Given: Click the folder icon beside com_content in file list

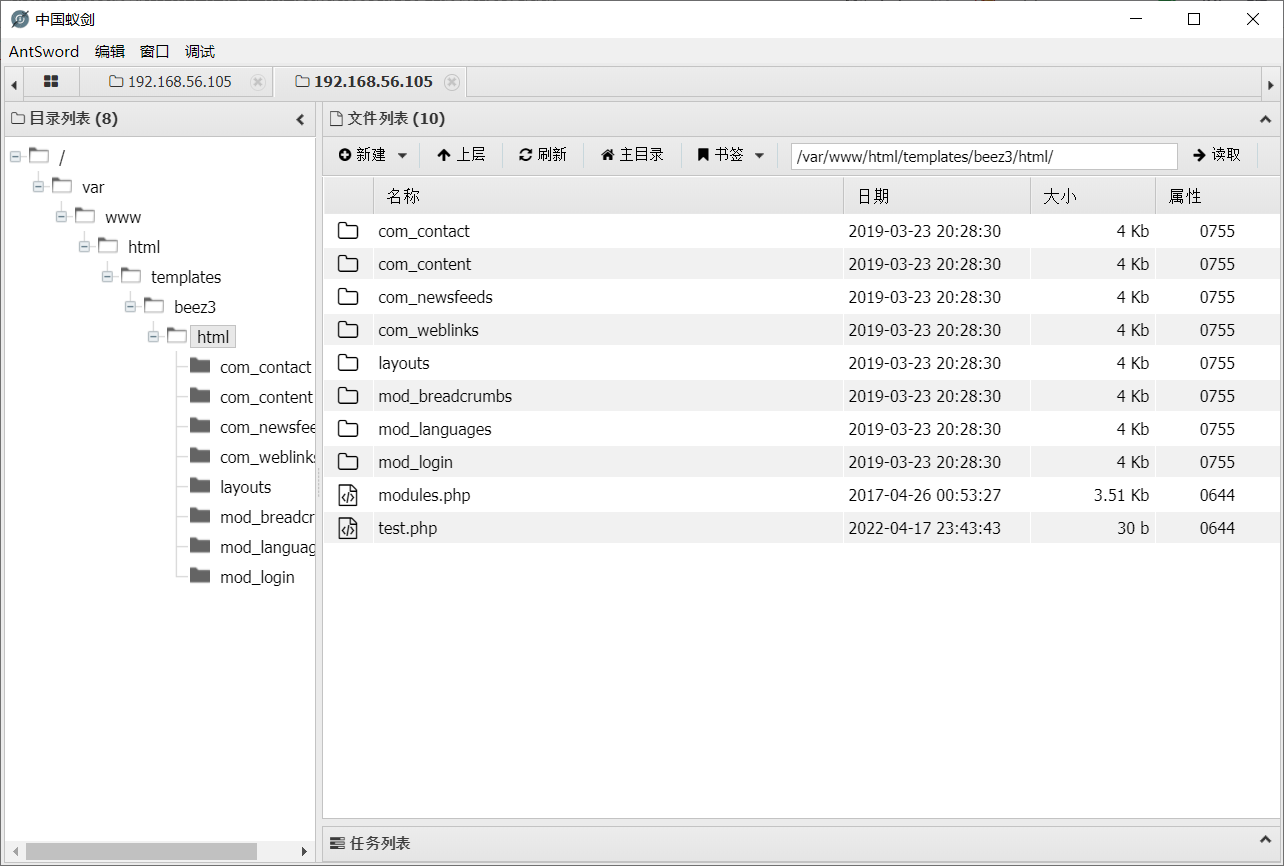Looking at the screenshot, I should tap(348, 264).
